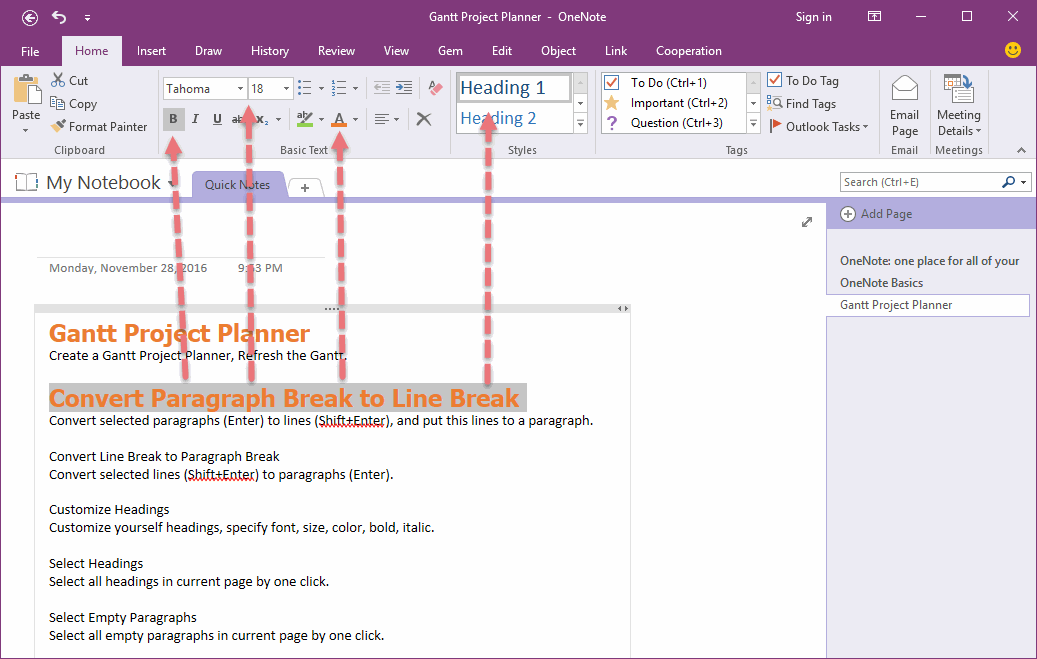Open the ribbon display options icon
1037x659 pixels.
(874, 17)
